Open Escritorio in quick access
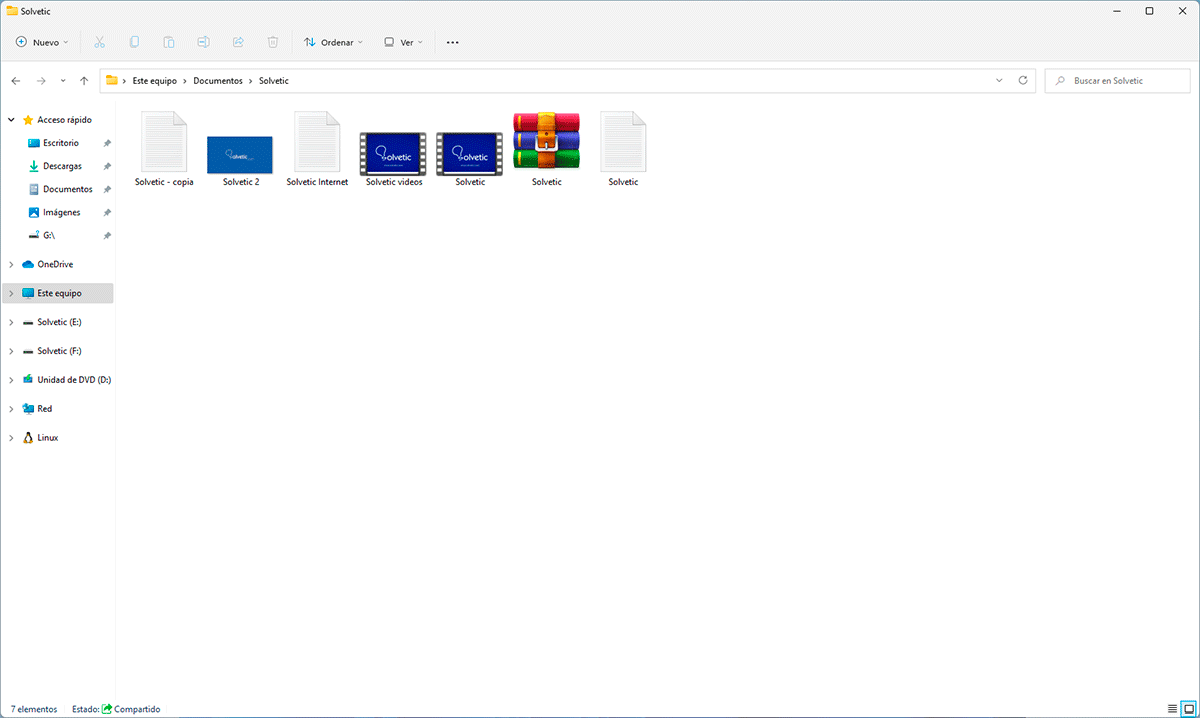This screenshot has height=718, width=1200. click(61, 143)
